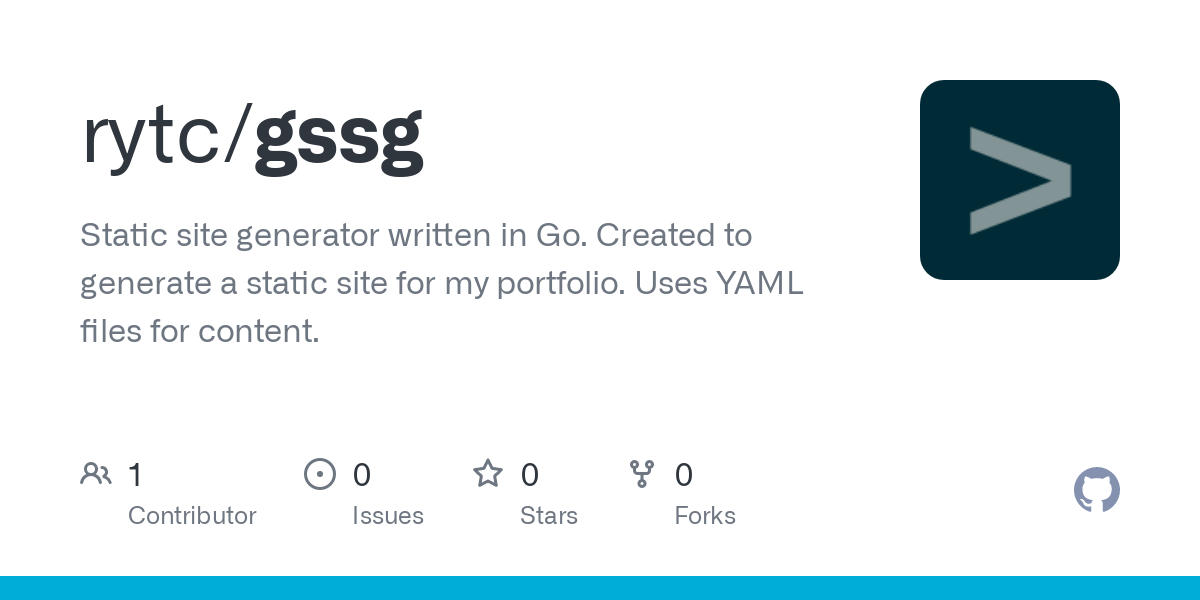
Task: Click the "files for content." description line
Action: point(200,331)
